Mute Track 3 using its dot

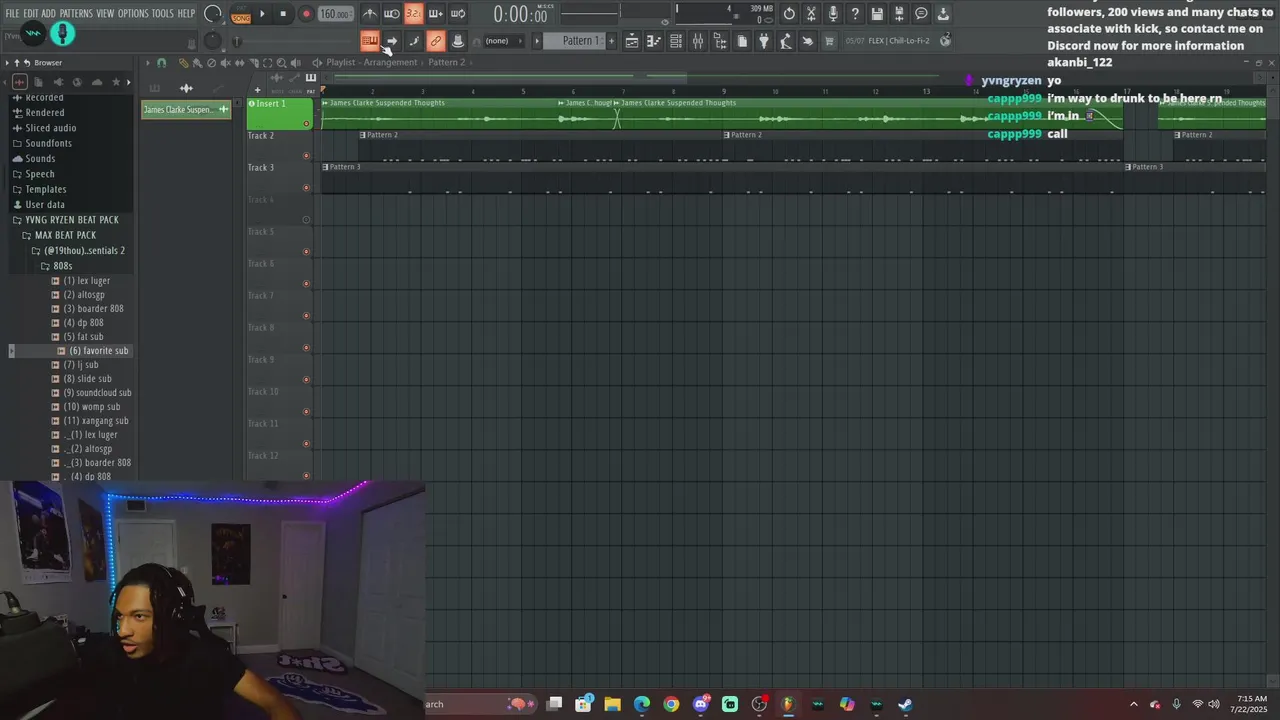tap(306, 188)
